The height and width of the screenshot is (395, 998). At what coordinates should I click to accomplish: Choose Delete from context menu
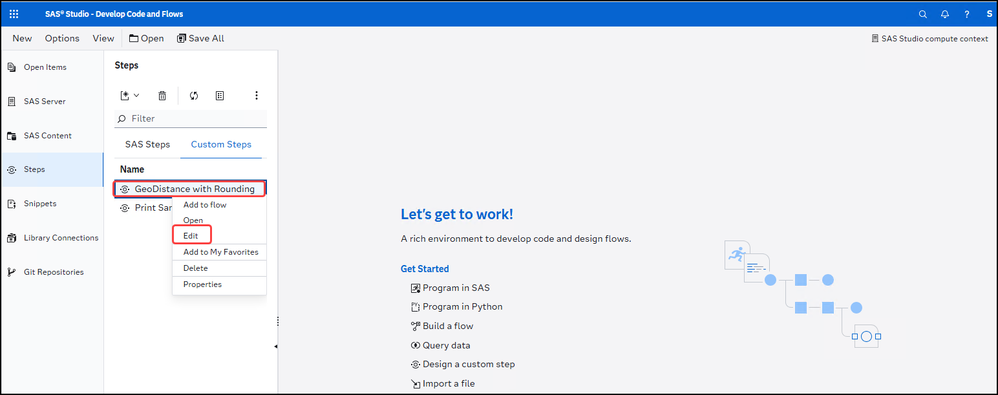(195, 268)
